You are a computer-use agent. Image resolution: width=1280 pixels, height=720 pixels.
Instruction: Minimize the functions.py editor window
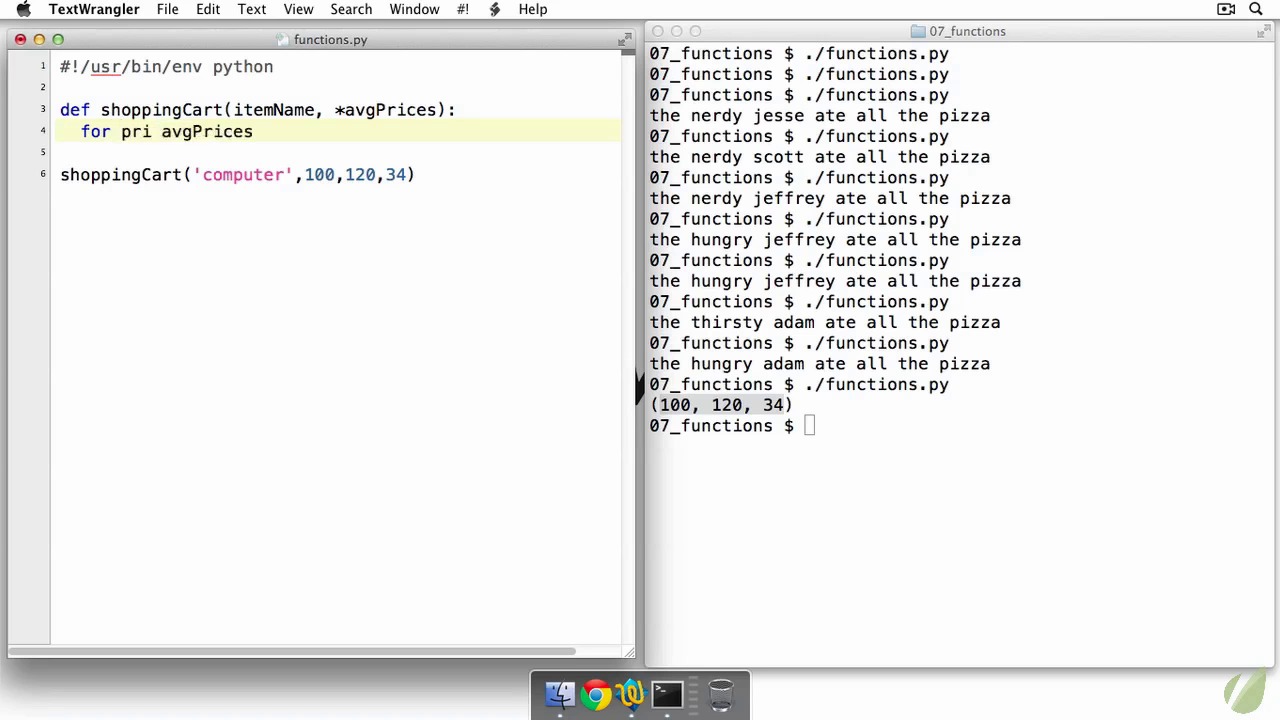[39, 39]
